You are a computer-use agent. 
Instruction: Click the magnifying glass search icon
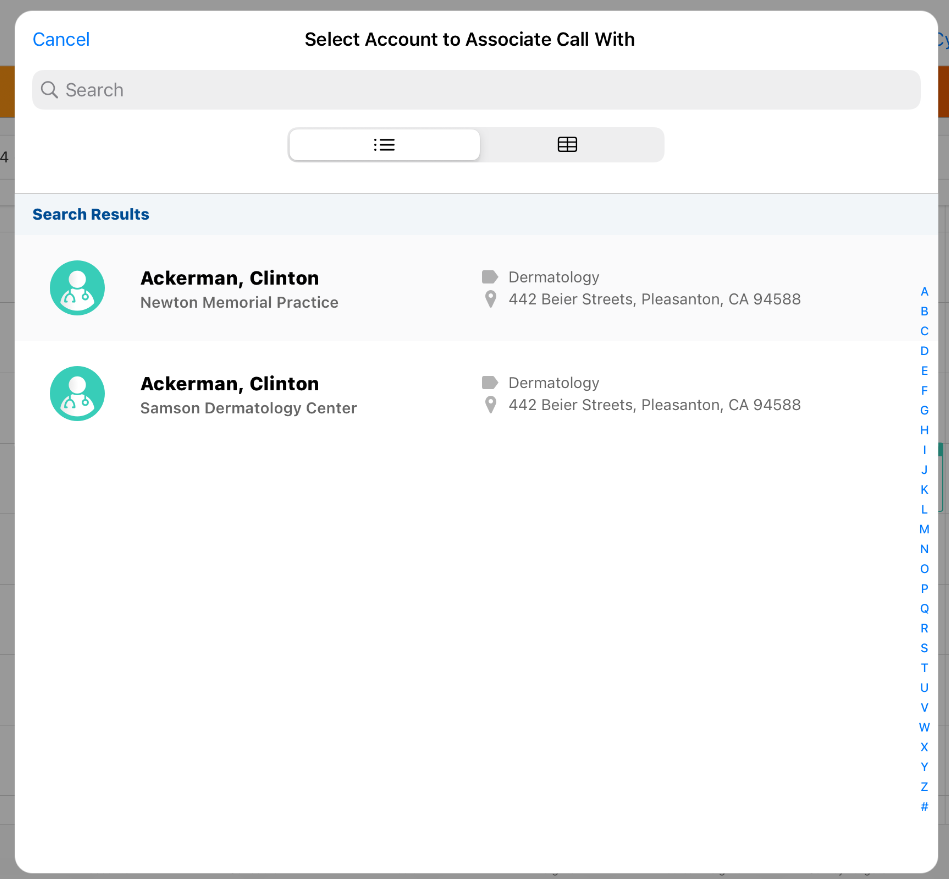click(x=49, y=90)
